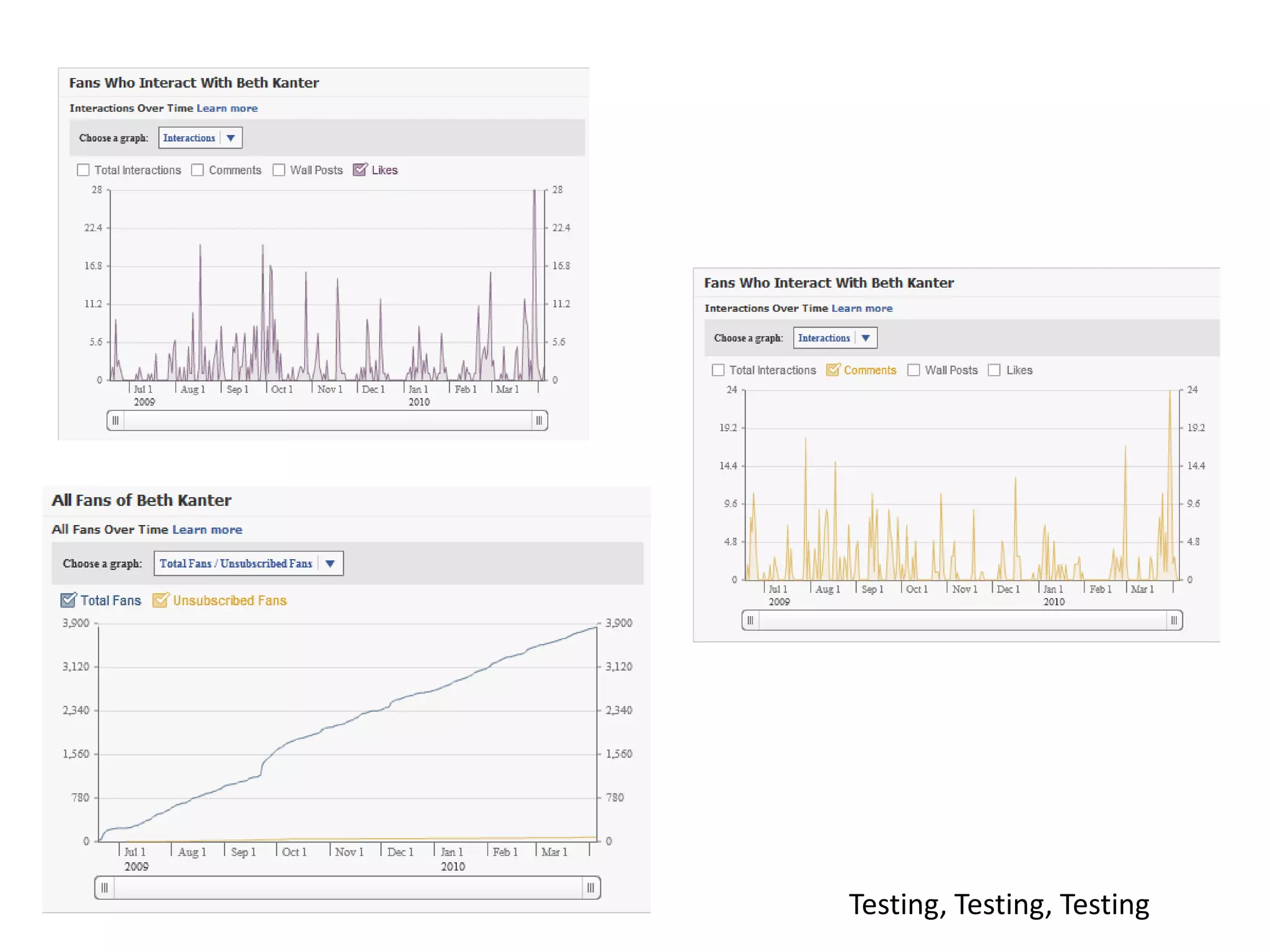Viewport: 1270px width, 952px height.
Task: Click right handle of Comments graph range slider
Action: pos(1173,620)
